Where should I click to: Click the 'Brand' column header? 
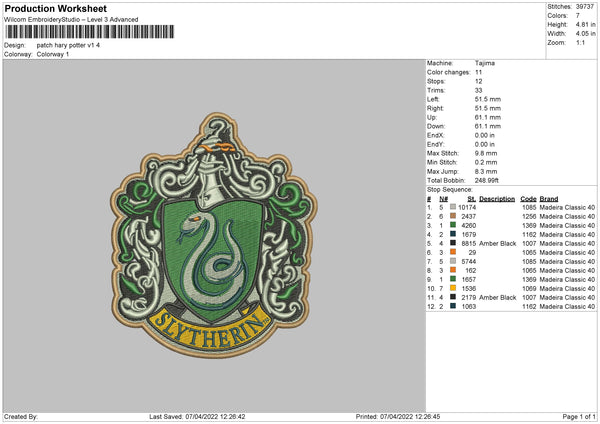click(549, 199)
